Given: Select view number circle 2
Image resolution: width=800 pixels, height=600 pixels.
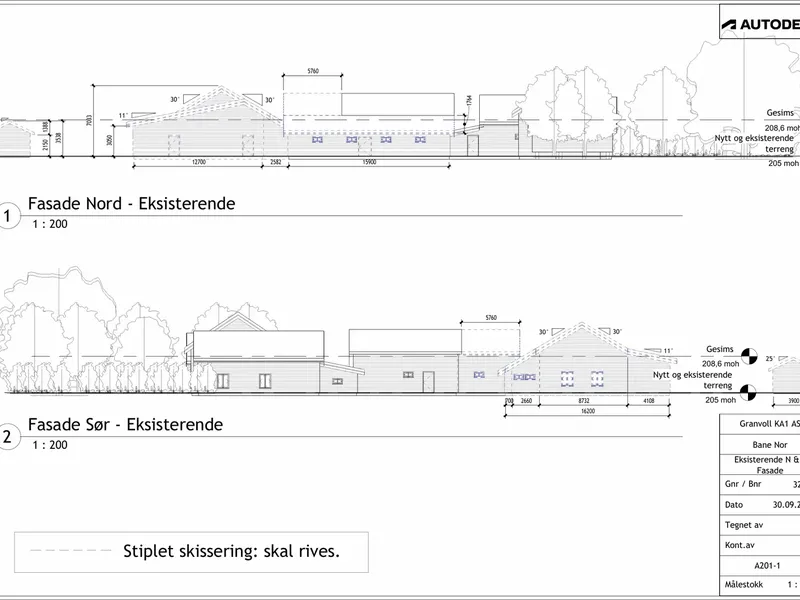Looking at the screenshot, I should coord(8,437).
